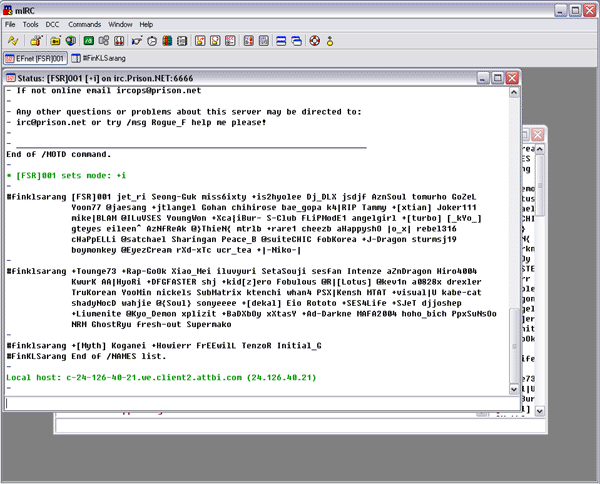This screenshot has height=484, width=600.
Task: Click the Status window scrollbar thumb
Action: (514, 346)
